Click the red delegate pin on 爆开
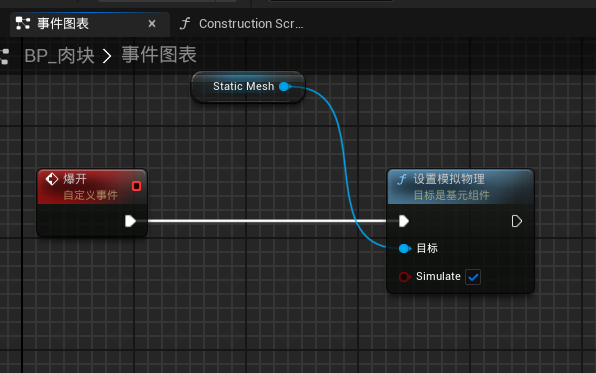Screen dimensions: 596x373 coord(136,186)
